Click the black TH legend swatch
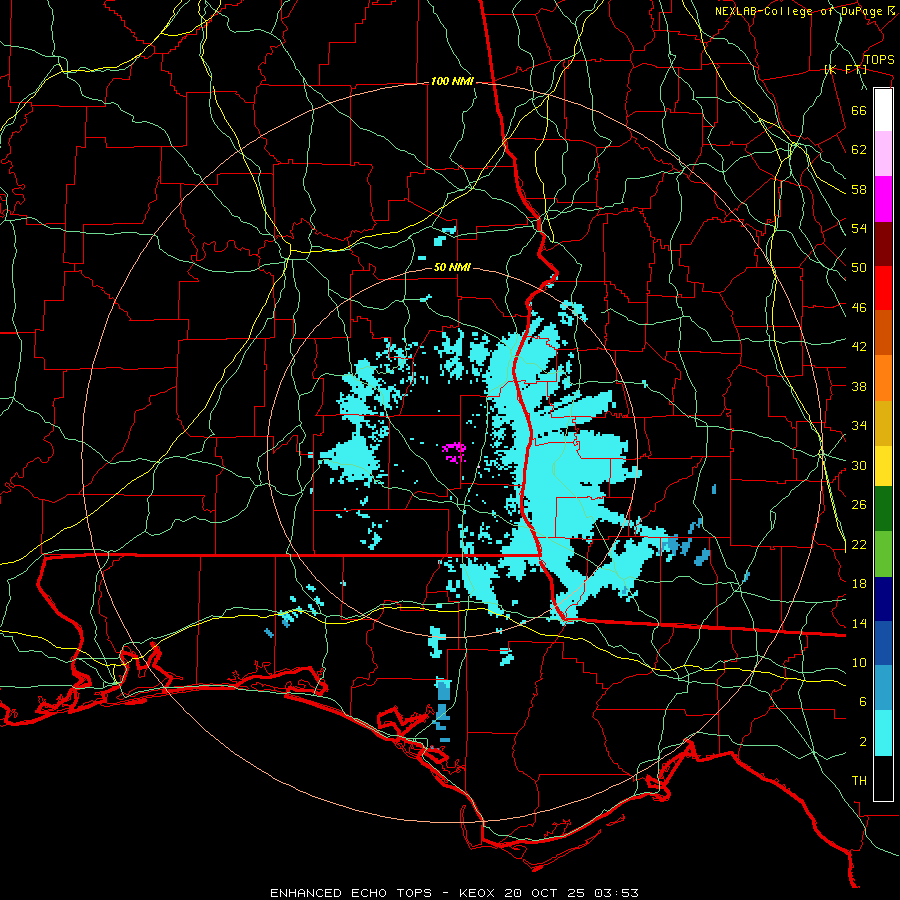 pos(883,778)
